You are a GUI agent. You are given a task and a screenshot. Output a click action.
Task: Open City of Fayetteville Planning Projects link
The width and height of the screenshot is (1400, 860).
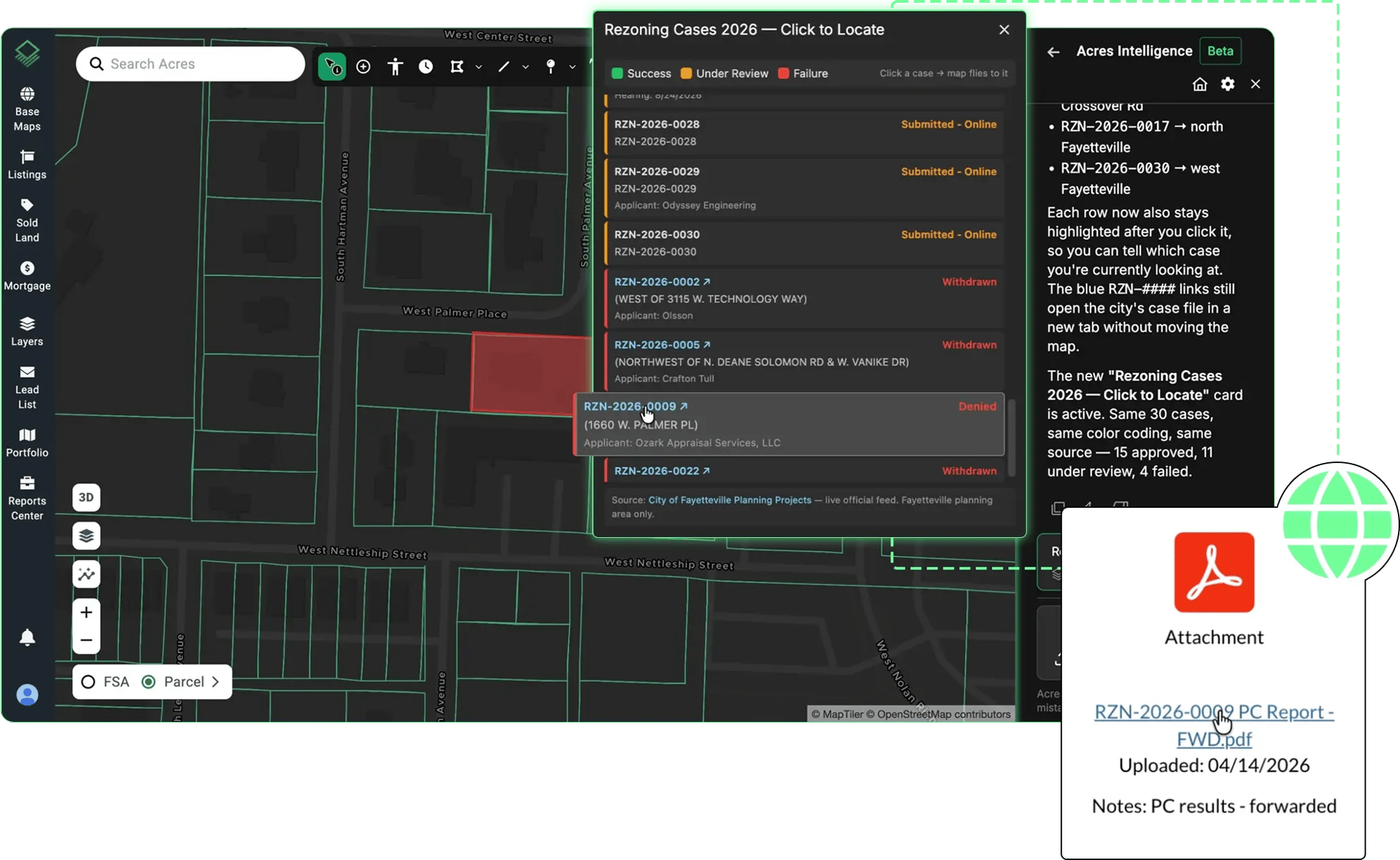729,500
